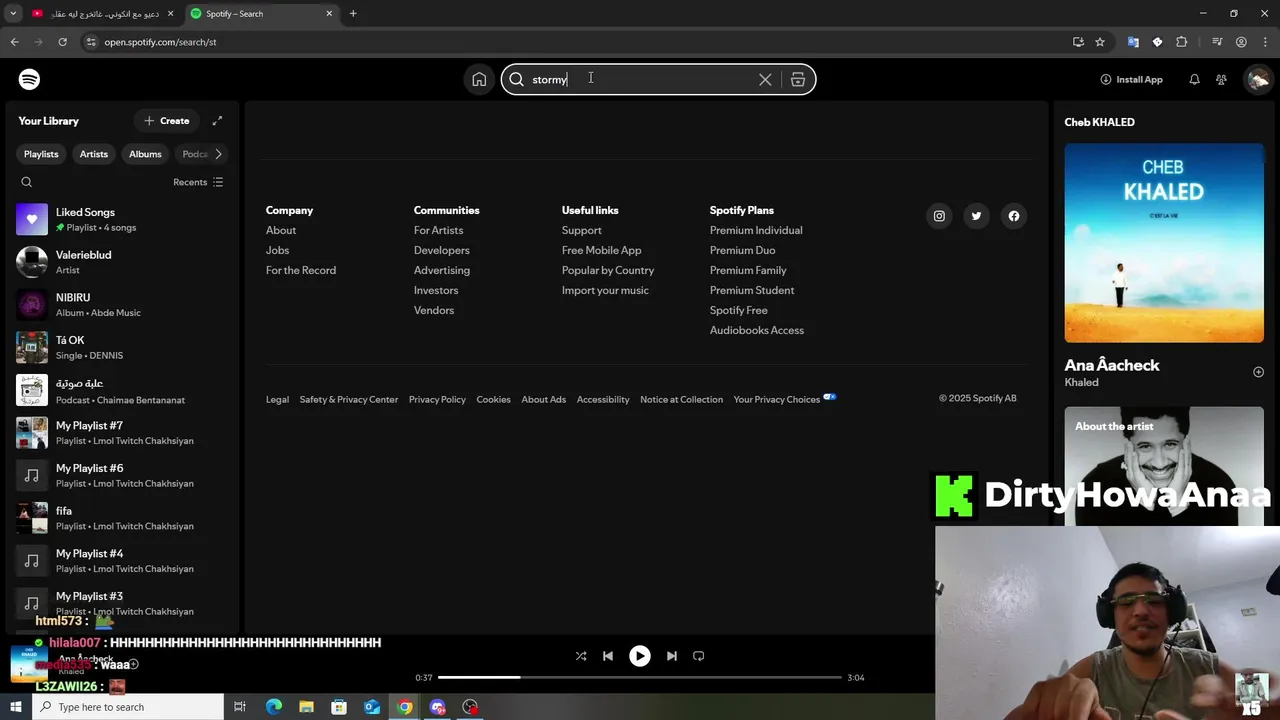Open Spotify's Twitter page

coord(976,216)
